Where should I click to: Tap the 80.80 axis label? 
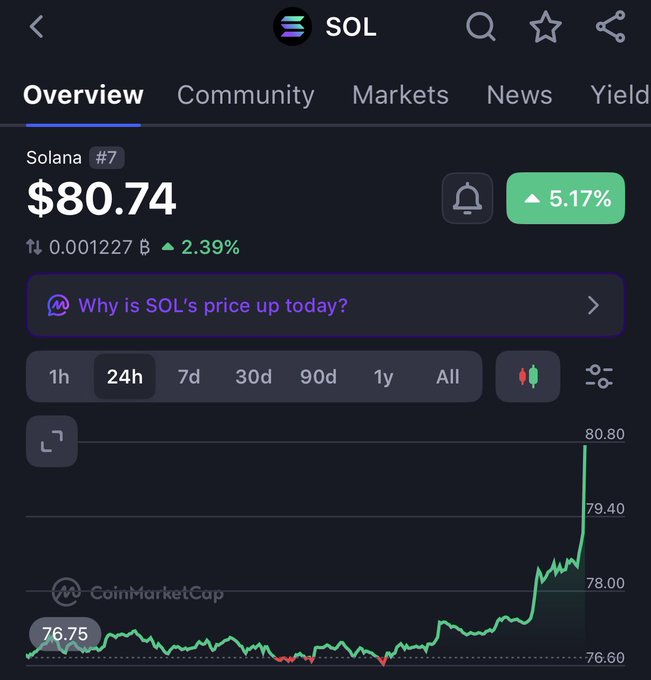pos(605,434)
